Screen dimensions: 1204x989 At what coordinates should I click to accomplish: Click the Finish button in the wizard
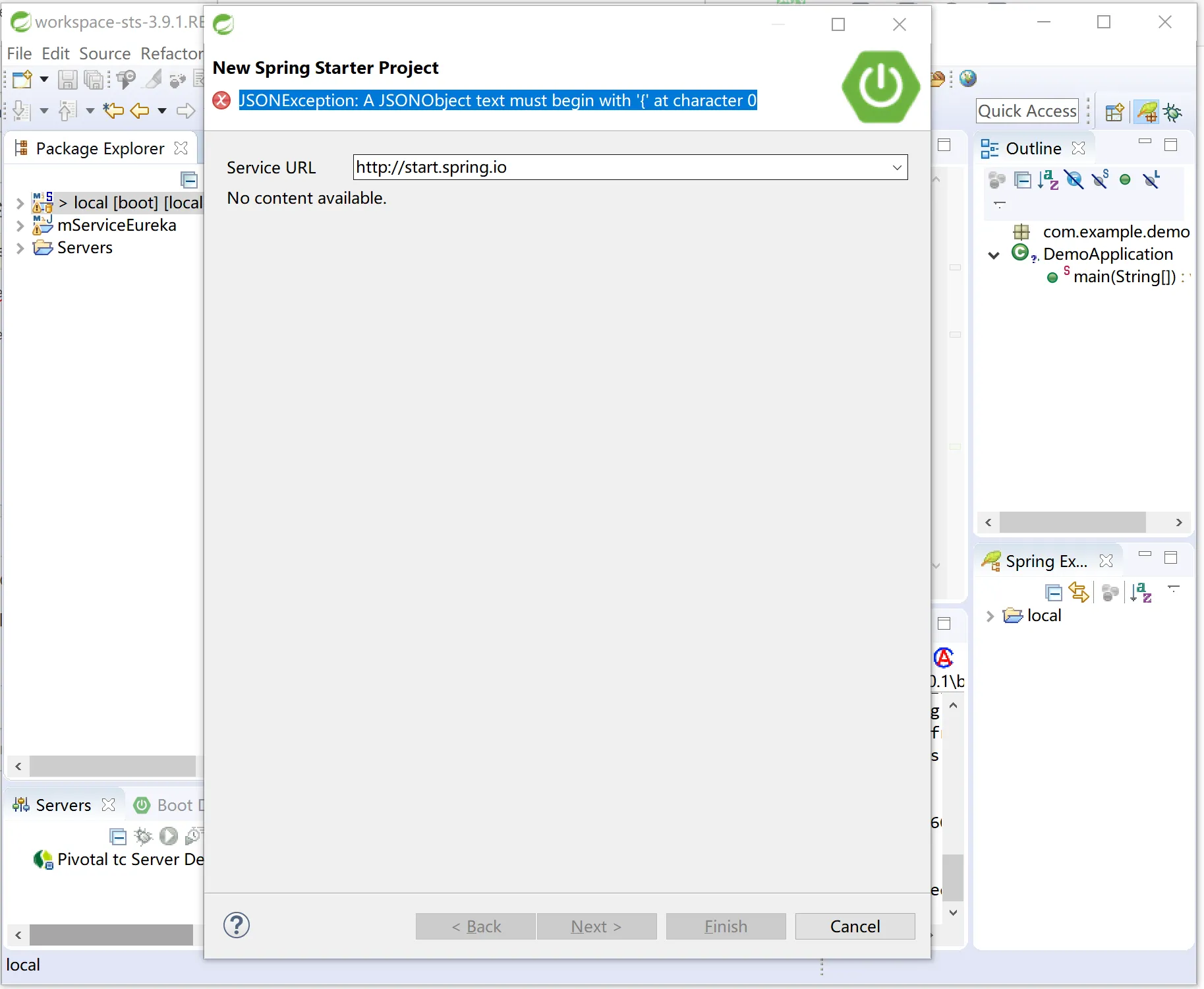(726, 926)
